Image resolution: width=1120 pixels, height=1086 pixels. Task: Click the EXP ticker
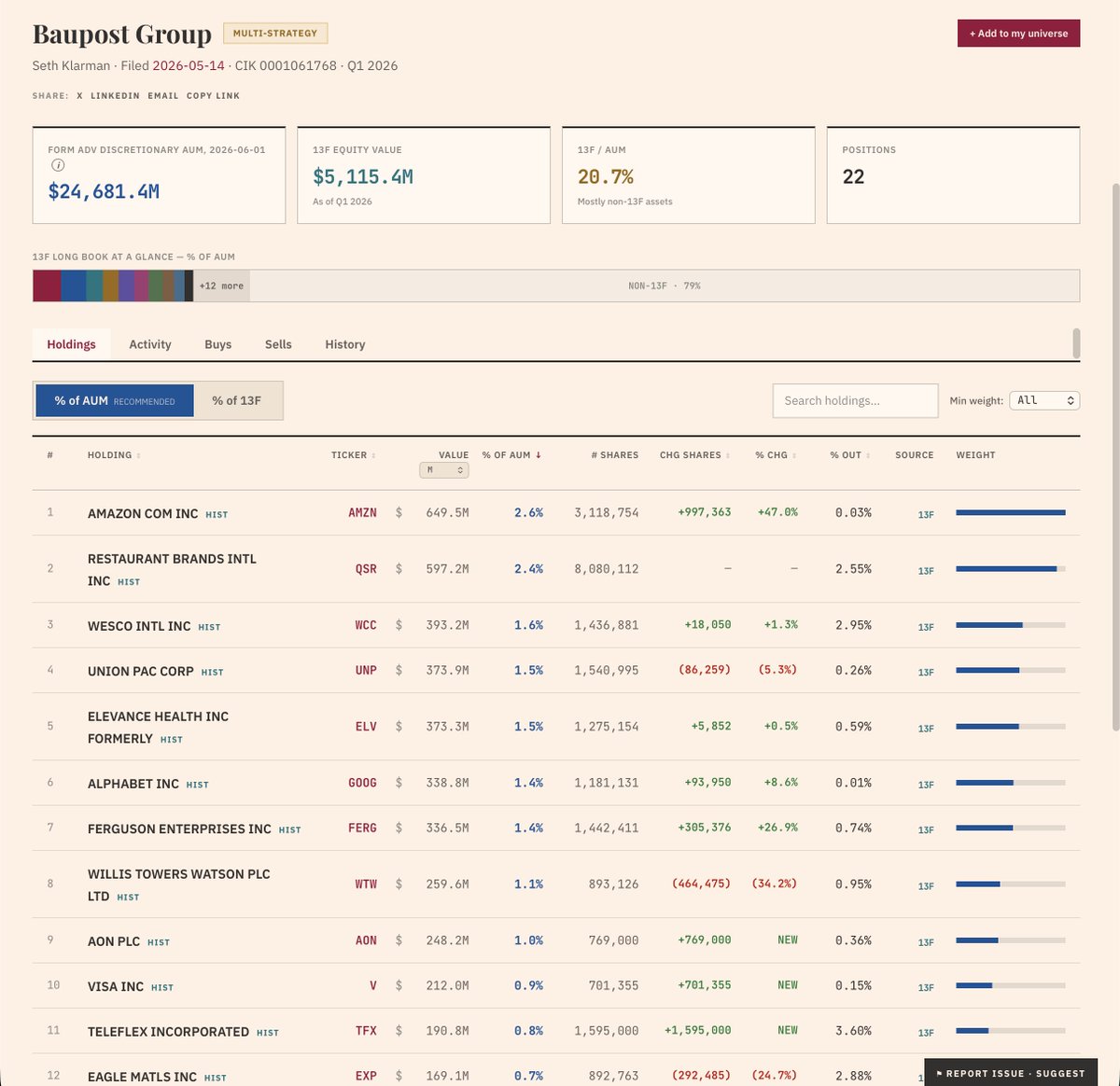[366, 1076]
